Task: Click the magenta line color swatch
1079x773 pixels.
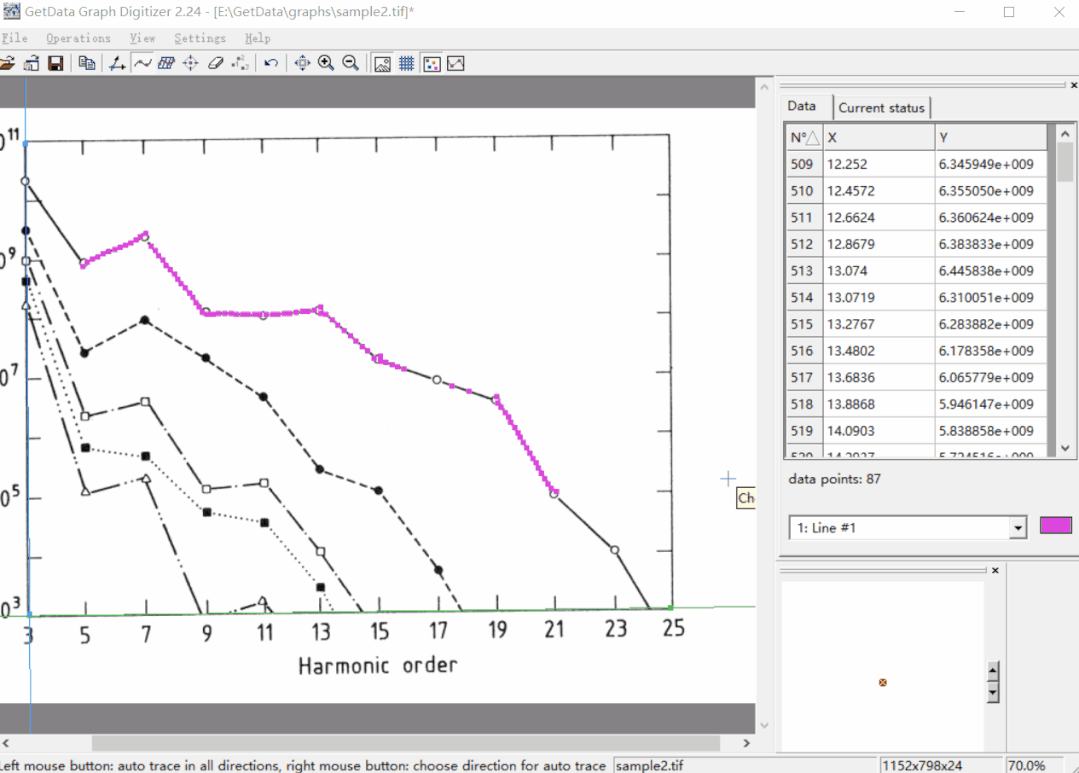Action: pyautogui.click(x=1055, y=526)
